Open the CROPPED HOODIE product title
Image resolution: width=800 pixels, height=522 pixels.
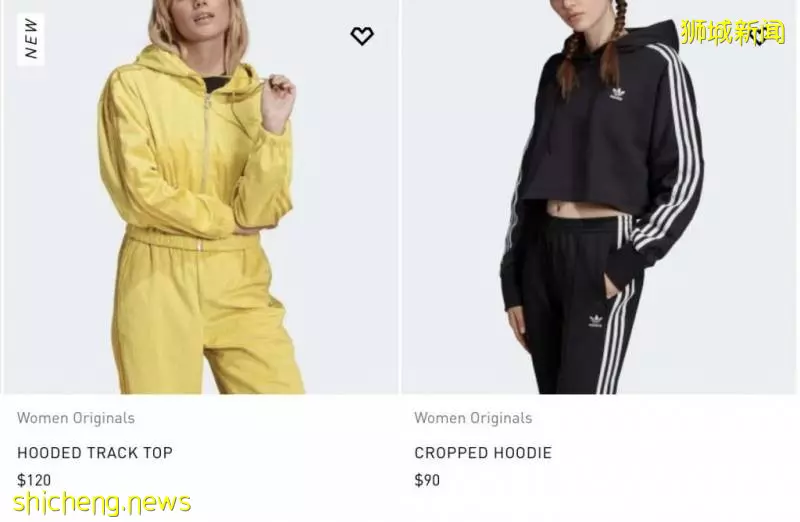[483, 453]
